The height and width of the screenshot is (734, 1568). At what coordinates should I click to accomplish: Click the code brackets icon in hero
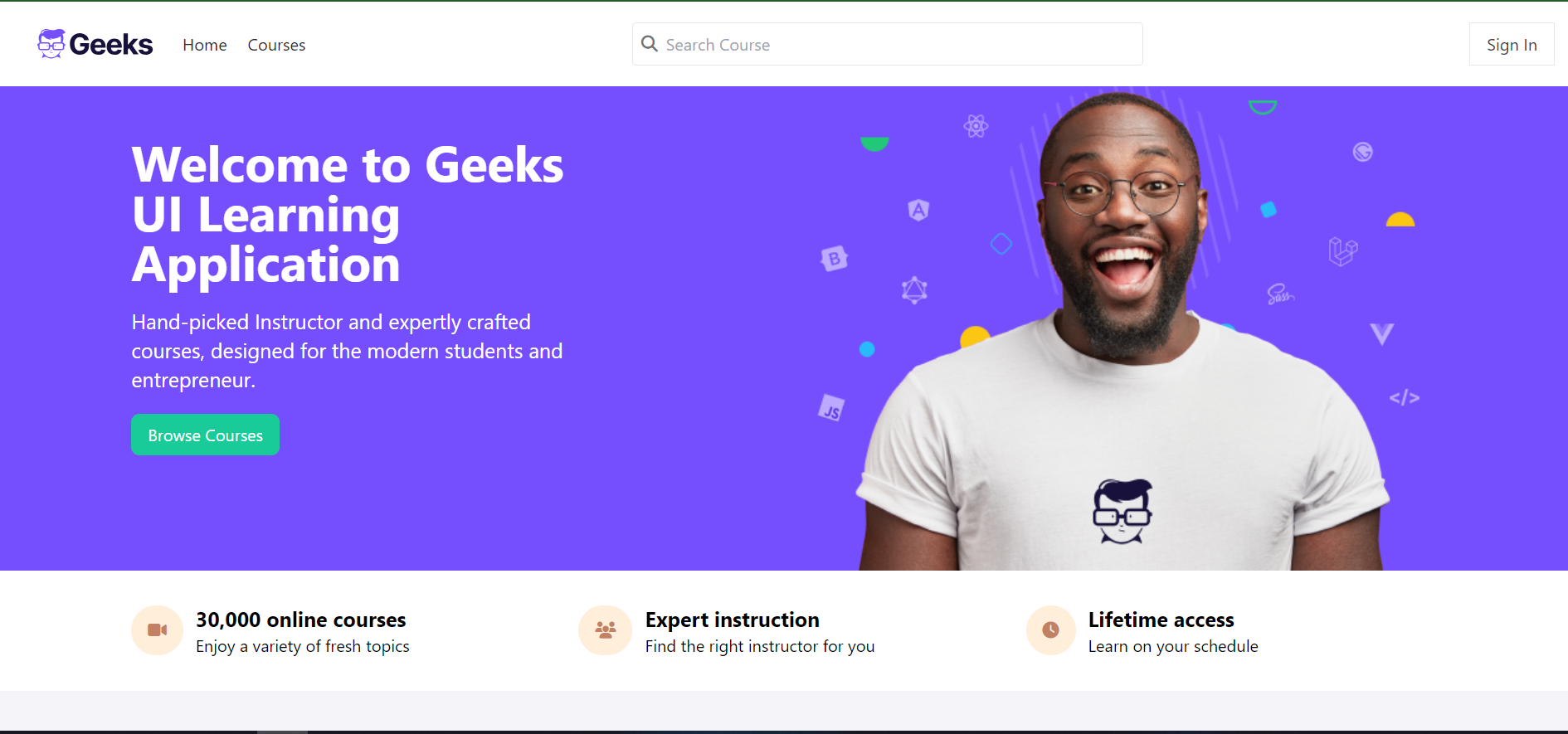click(1405, 398)
